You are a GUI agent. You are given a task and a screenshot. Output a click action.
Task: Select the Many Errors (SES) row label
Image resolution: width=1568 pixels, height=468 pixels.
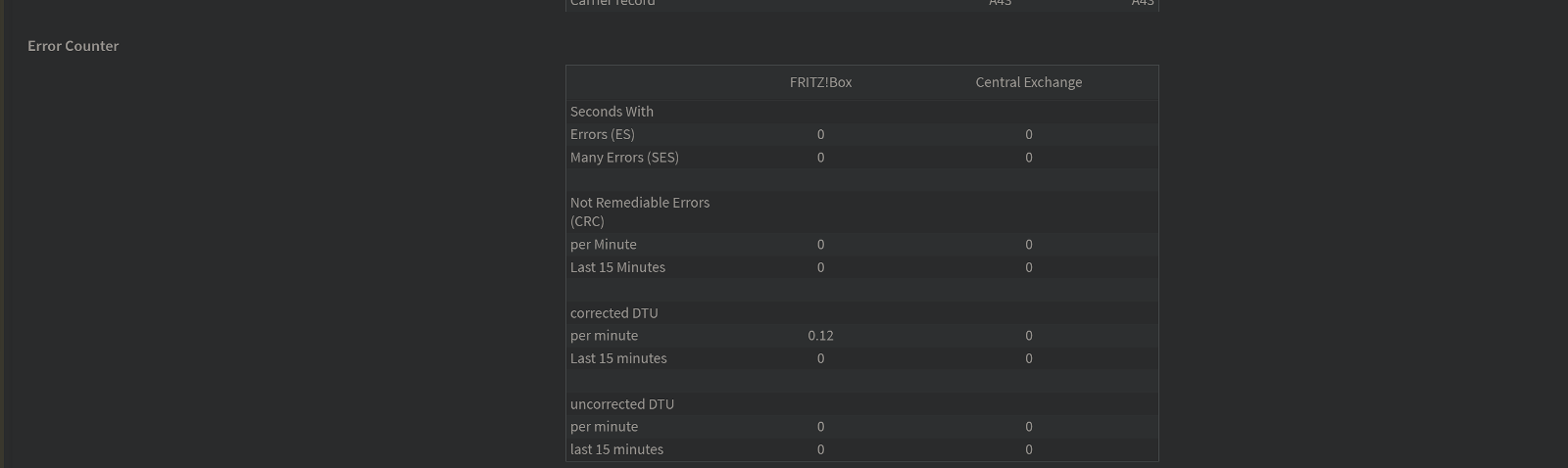[x=624, y=157]
